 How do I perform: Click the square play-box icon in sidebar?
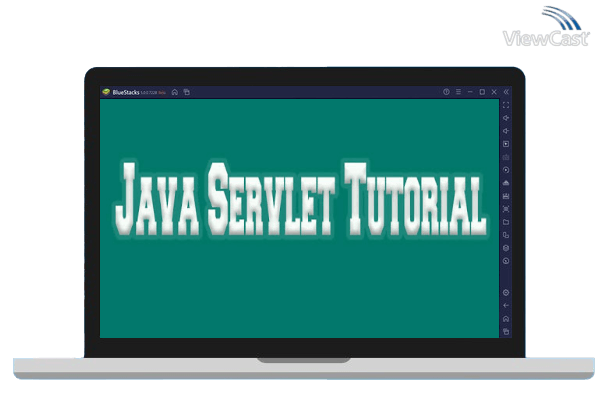click(506, 144)
